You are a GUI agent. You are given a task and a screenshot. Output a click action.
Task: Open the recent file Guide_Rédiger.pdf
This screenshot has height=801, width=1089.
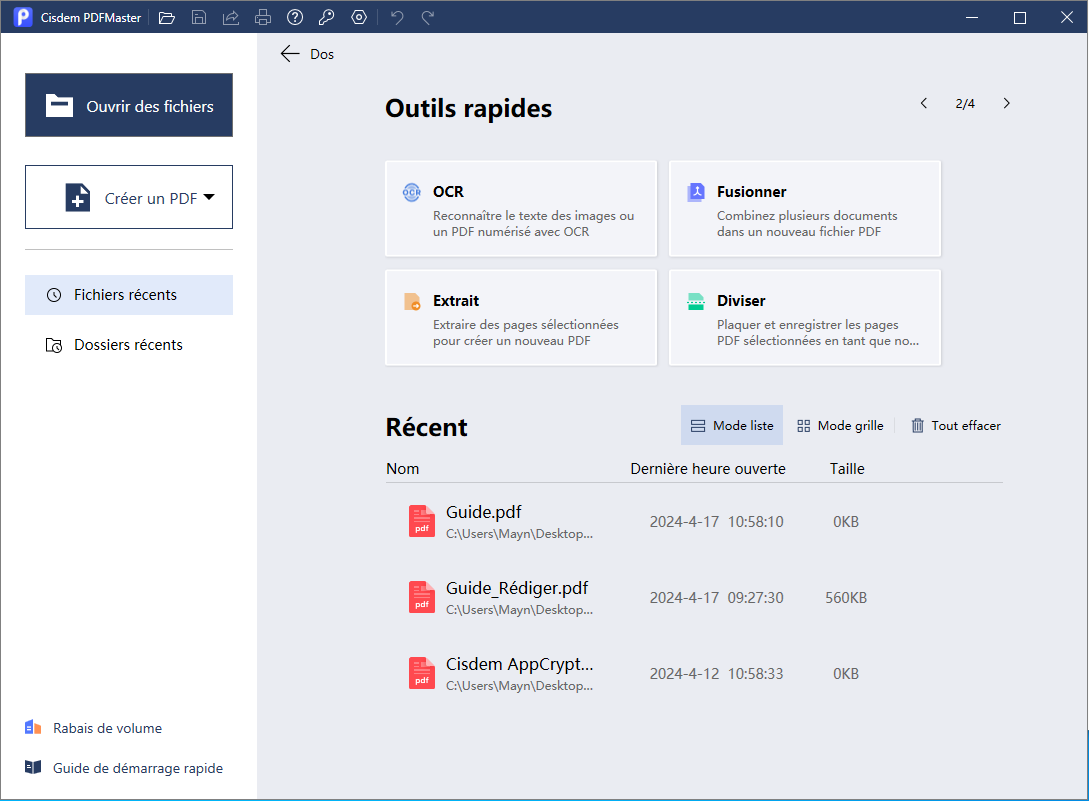pyautogui.click(x=695, y=597)
